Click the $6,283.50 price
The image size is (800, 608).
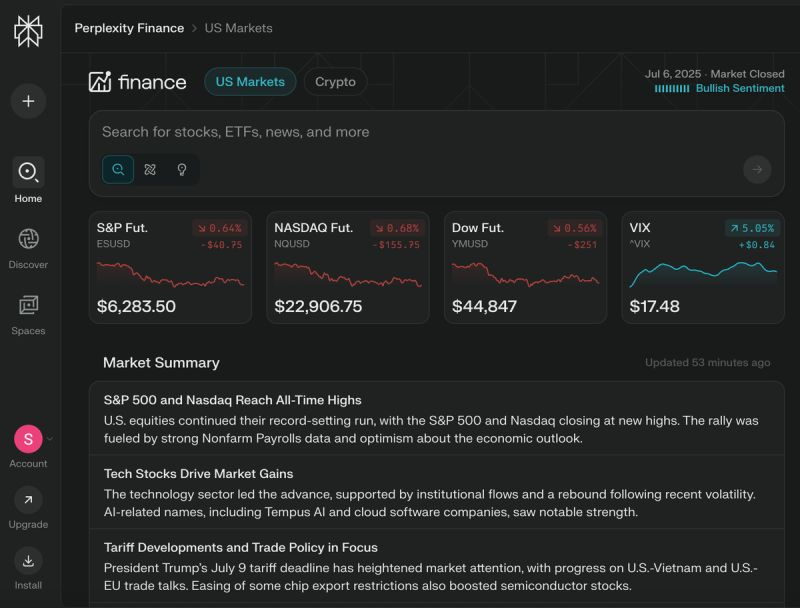[136, 306]
